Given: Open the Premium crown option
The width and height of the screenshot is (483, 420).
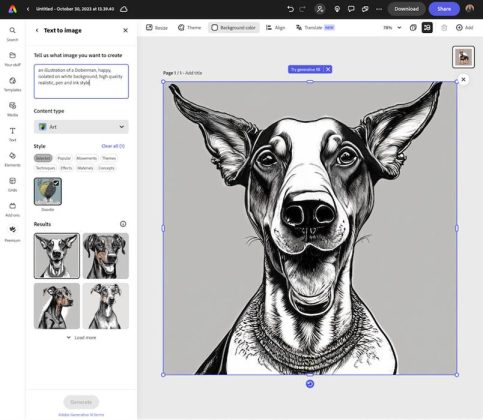Looking at the screenshot, I should pos(12,234).
